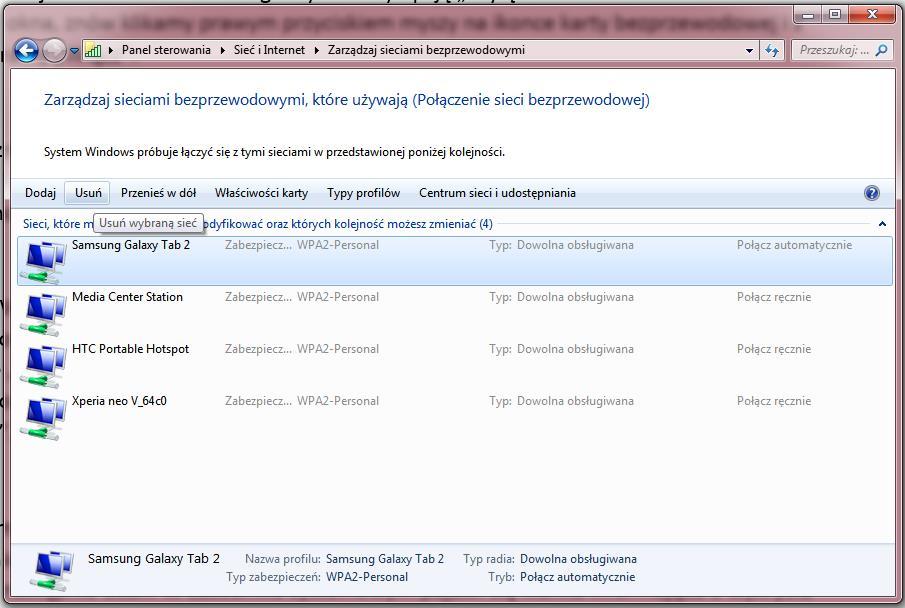This screenshot has width=905, height=608.
Task: Click the Xperia neo V_64c0 name
Action: click(119, 401)
